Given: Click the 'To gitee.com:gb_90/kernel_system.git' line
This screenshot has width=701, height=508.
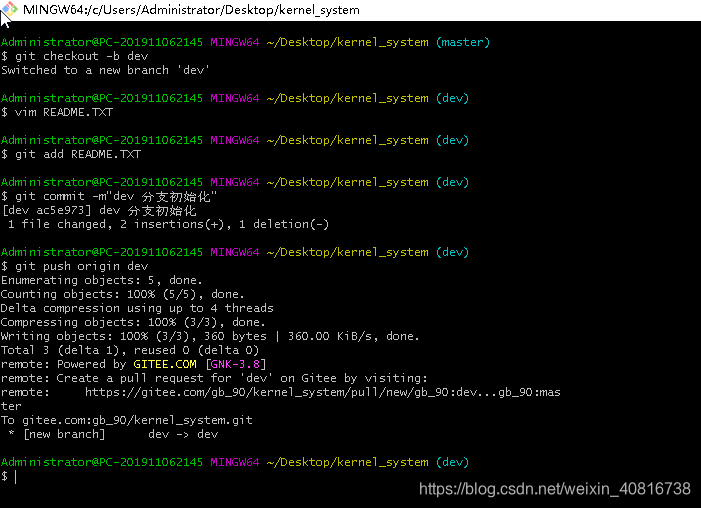Looking at the screenshot, I should (127, 420).
